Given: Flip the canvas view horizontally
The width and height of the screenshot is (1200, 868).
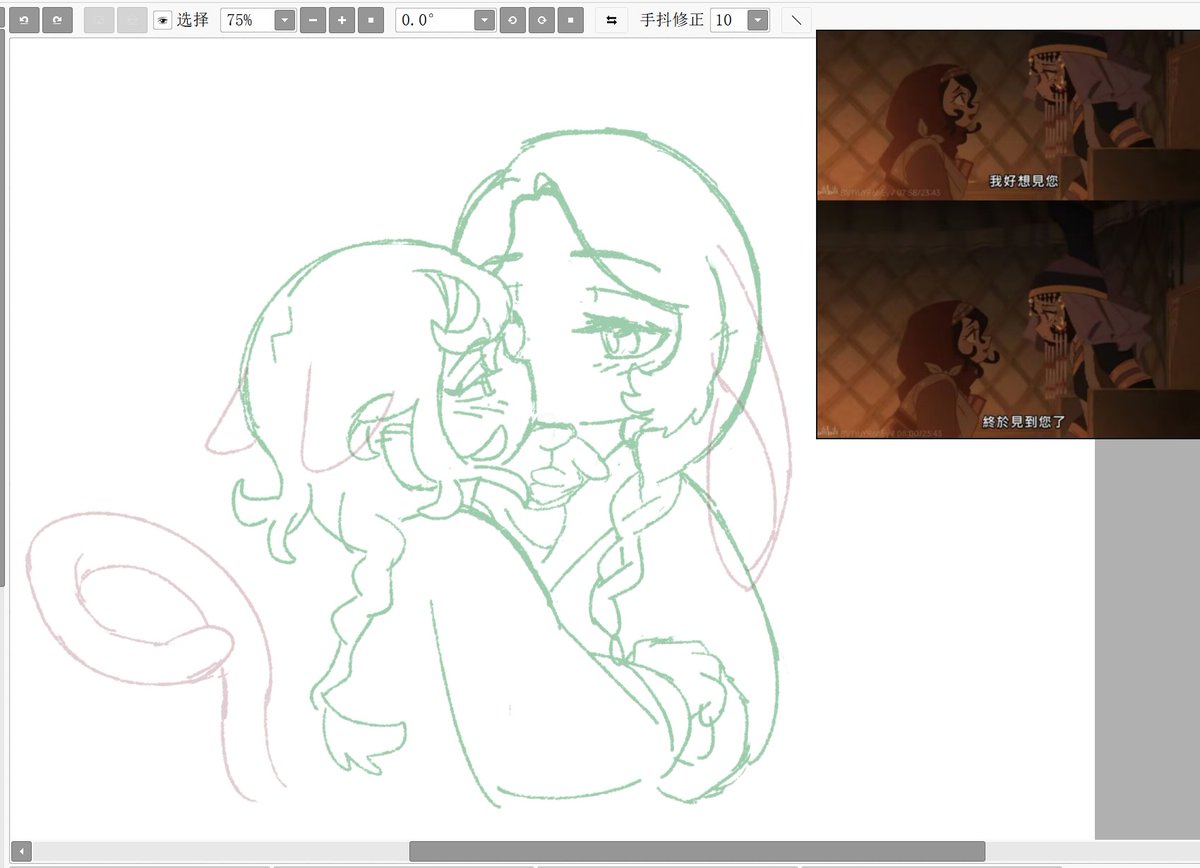Looking at the screenshot, I should pyautogui.click(x=611, y=20).
